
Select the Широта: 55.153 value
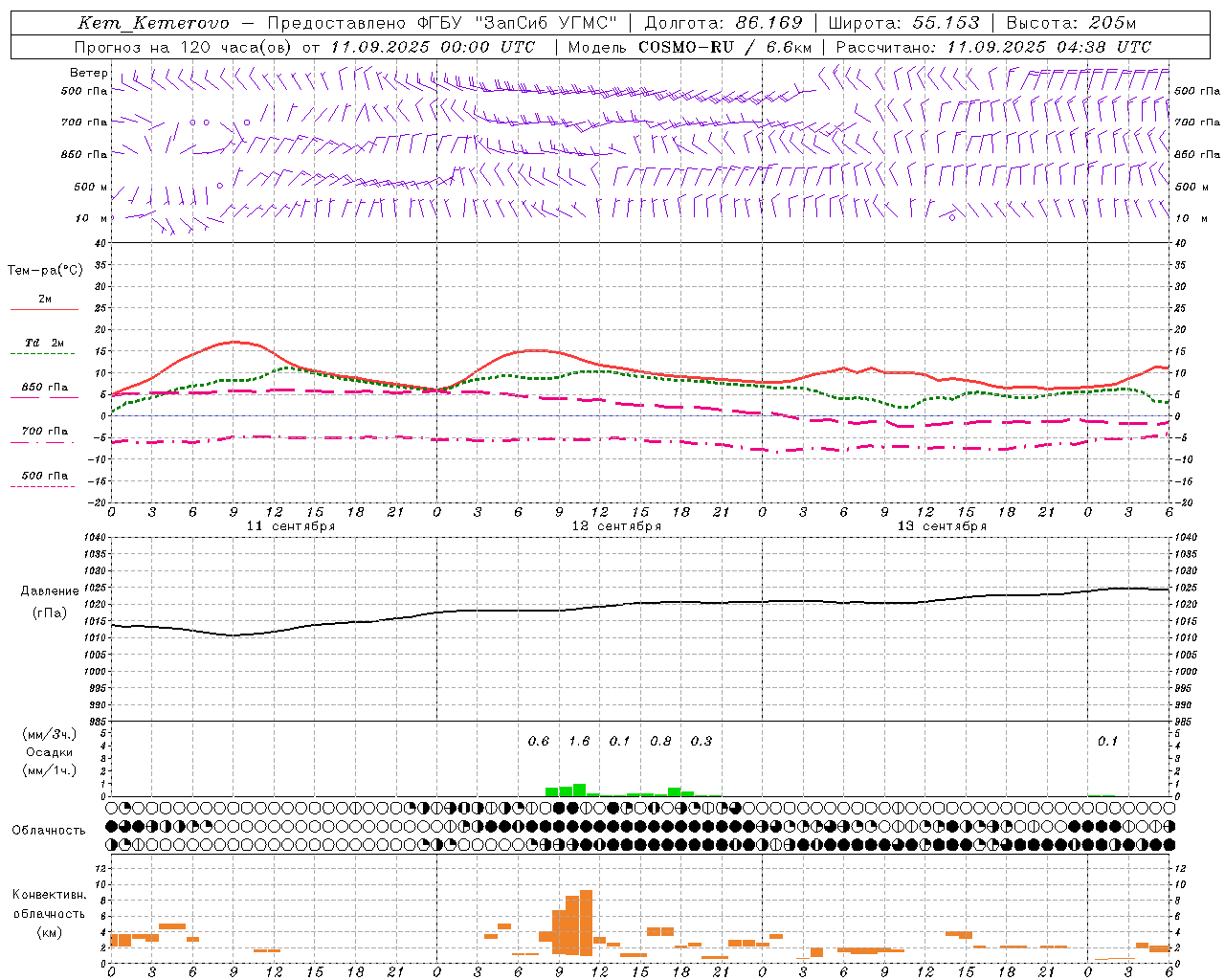tap(904, 23)
